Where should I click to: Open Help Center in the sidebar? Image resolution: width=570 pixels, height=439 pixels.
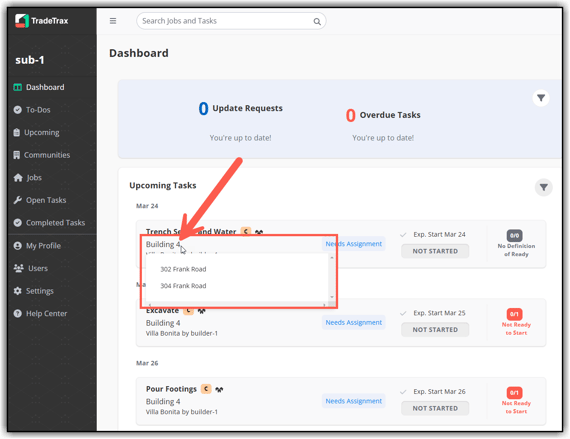point(52,313)
